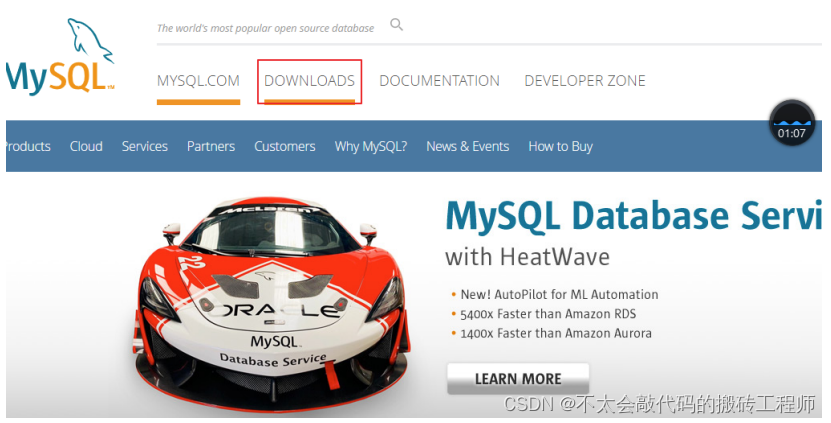This screenshot has height=423, width=831.
Task: Select the Partners menu item
Action: pos(211,146)
